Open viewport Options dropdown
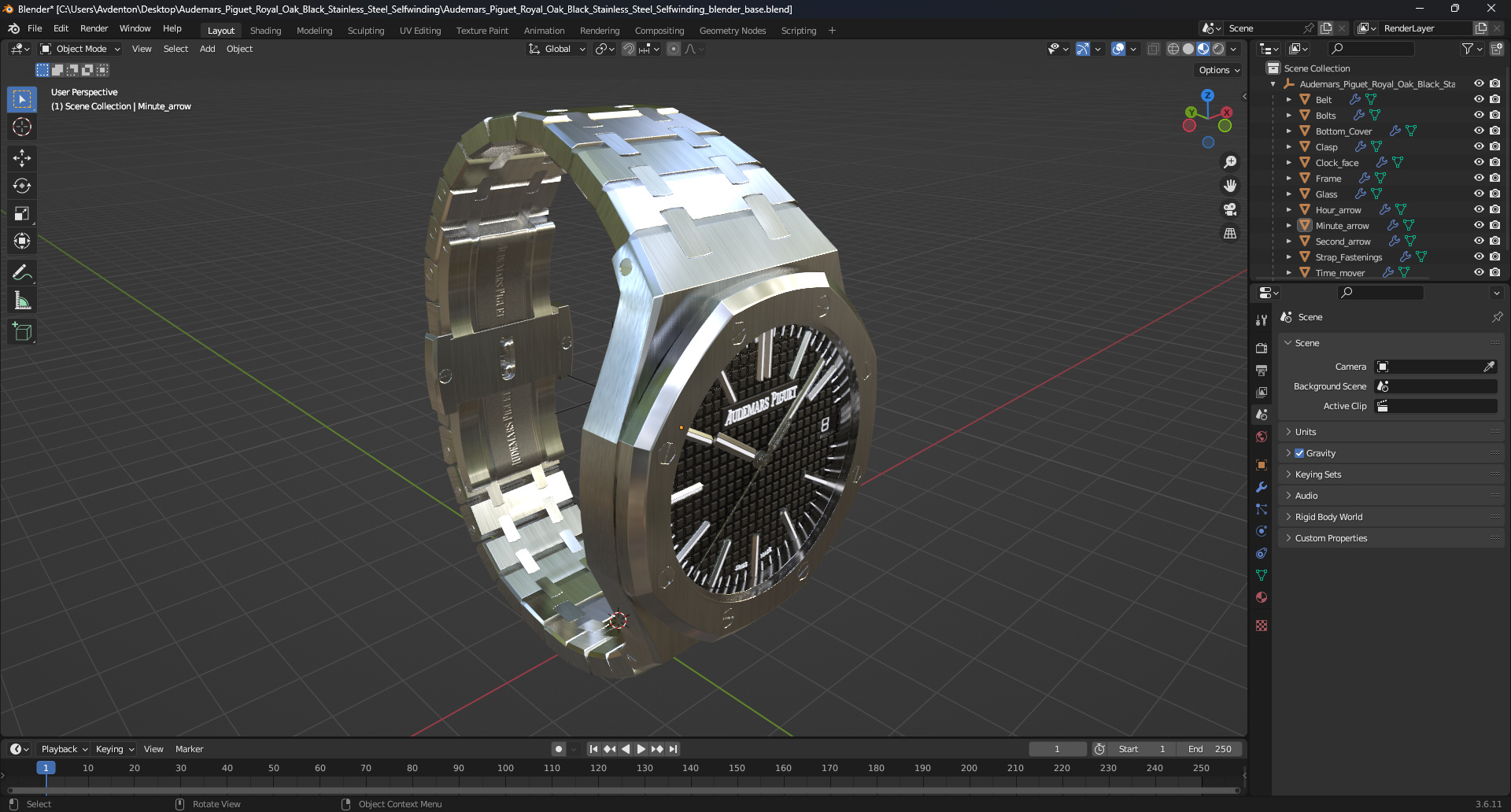The width and height of the screenshot is (1511, 812). coord(1219,70)
